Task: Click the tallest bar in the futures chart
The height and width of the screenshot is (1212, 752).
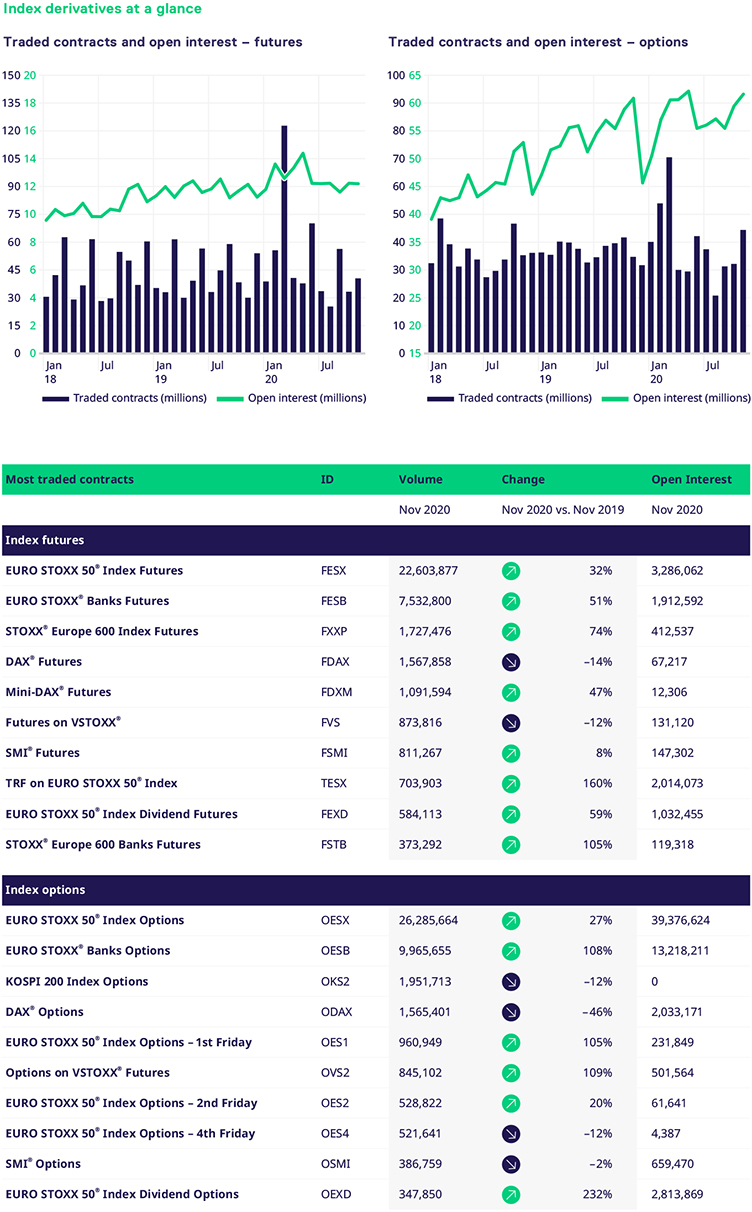Action: pyautogui.click(x=284, y=240)
